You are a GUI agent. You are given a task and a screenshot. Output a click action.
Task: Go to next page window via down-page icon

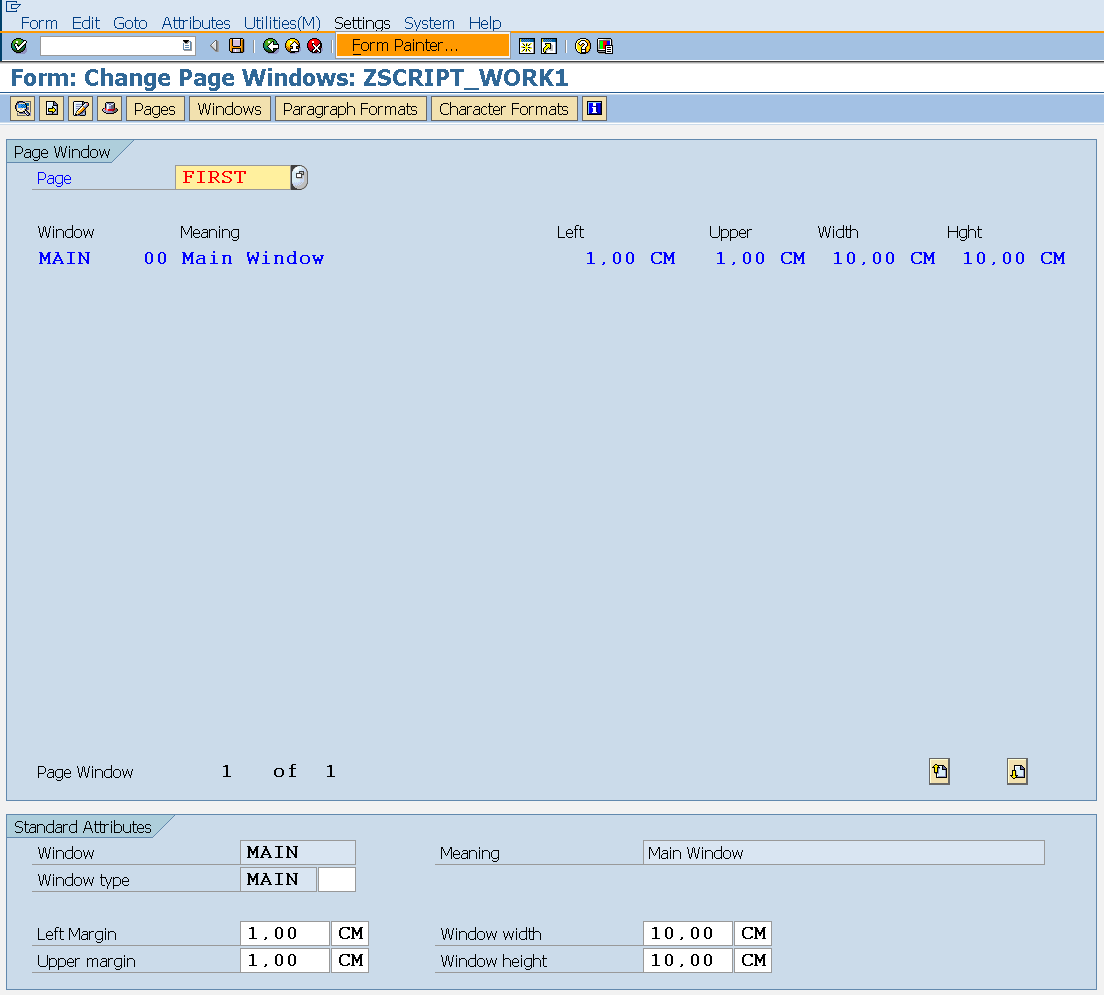pyautogui.click(x=1017, y=771)
